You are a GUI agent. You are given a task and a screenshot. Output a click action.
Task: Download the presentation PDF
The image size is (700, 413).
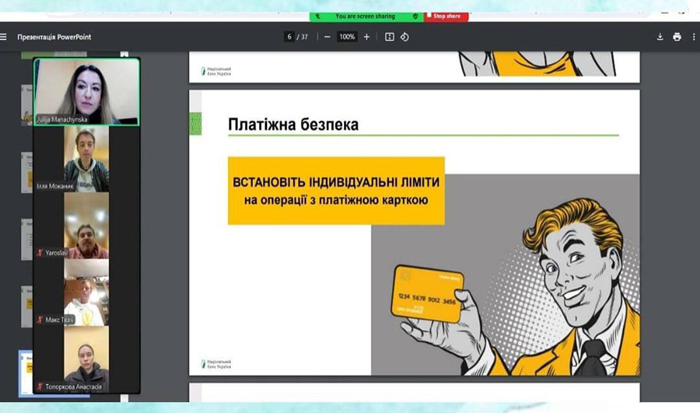coord(660,37)
